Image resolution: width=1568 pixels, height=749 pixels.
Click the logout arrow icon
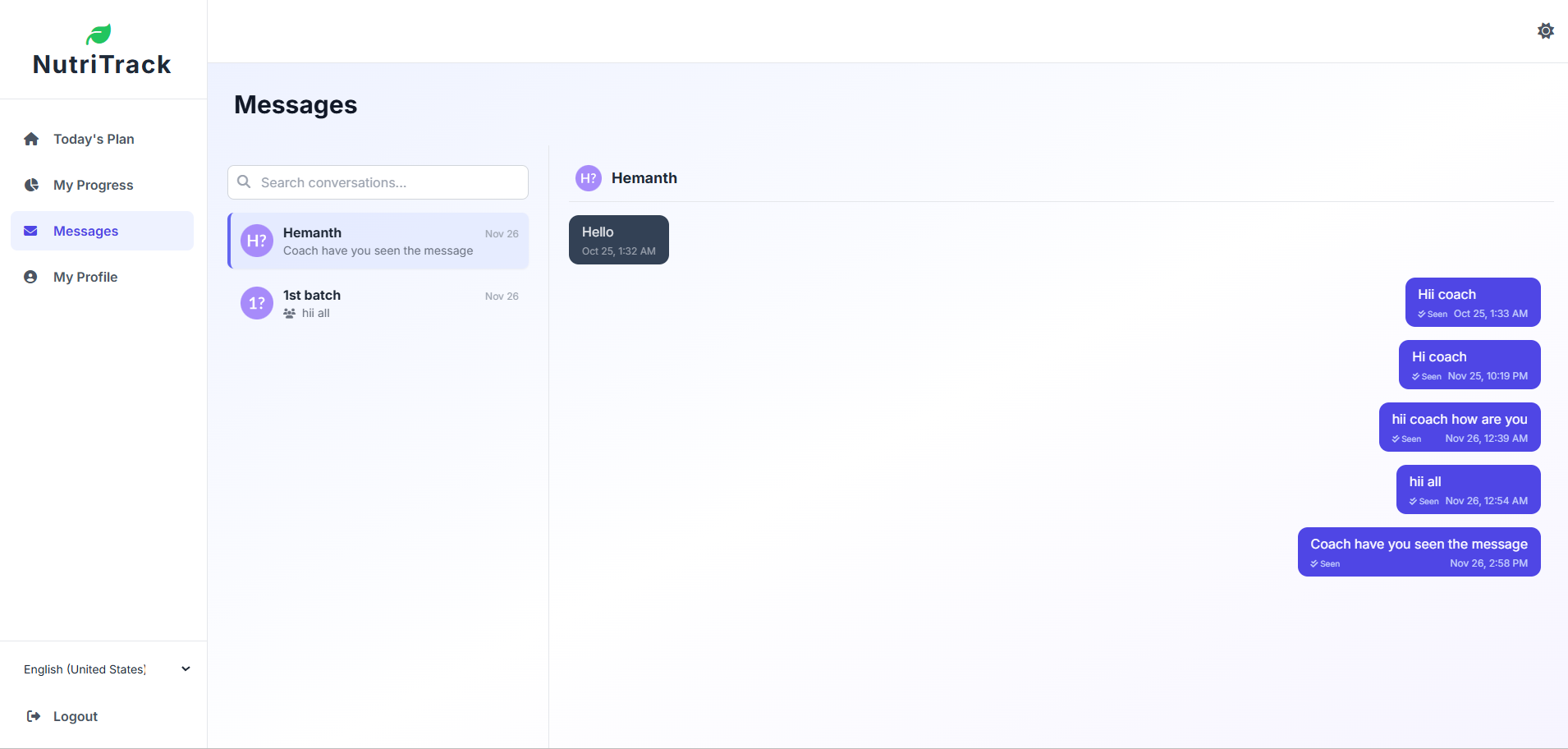pyautogui.click(x=34, y=716)
